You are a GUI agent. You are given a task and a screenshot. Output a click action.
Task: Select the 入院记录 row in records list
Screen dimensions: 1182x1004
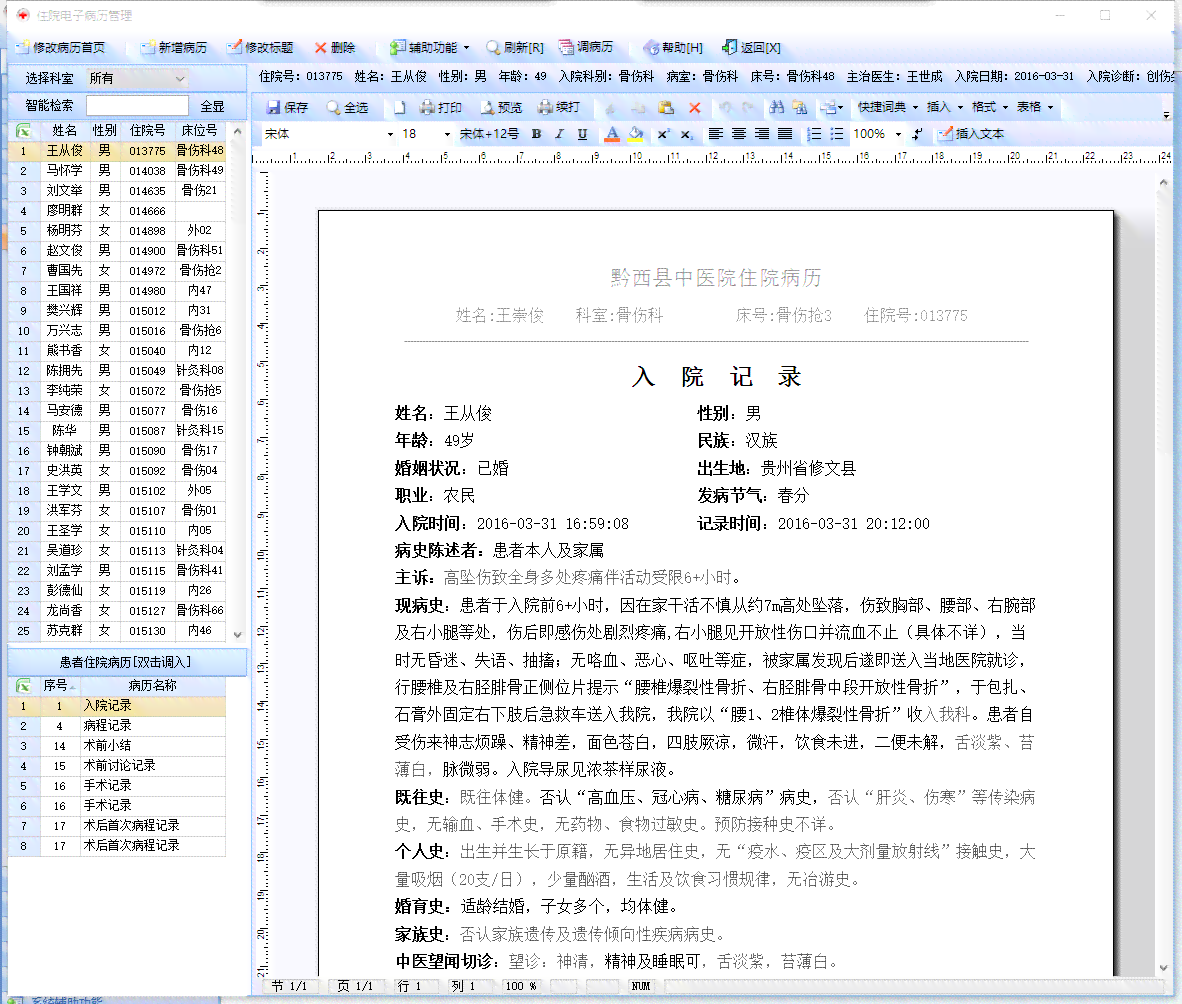(x=117, y=706)
